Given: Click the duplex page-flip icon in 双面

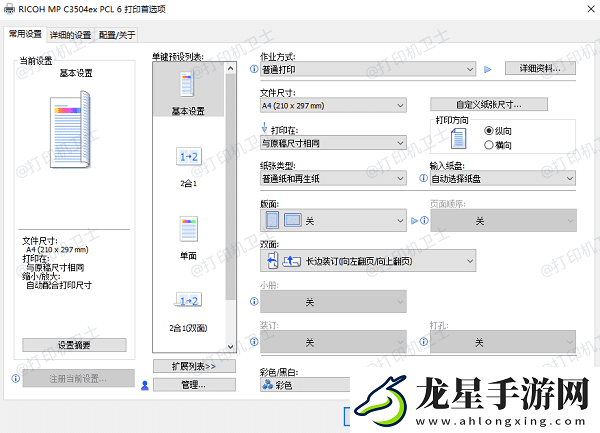Looking at the screenshot, I should [272, 261].
